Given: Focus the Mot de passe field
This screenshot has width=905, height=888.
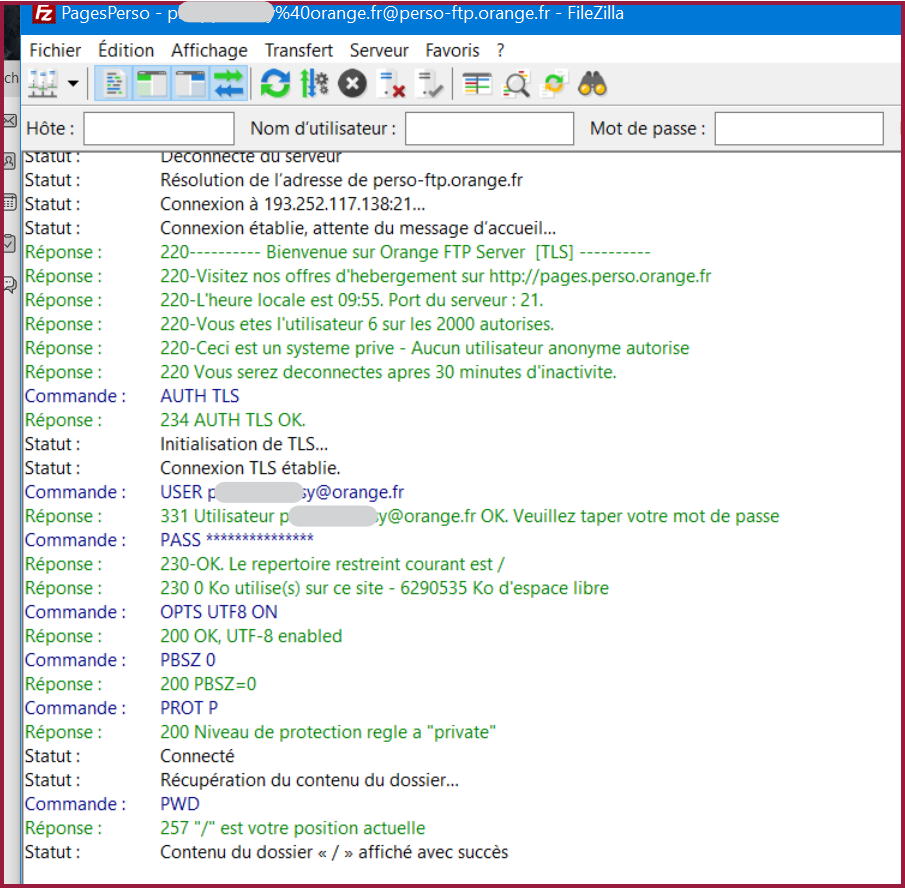Looking at the screenshot, I should [798, 128].
